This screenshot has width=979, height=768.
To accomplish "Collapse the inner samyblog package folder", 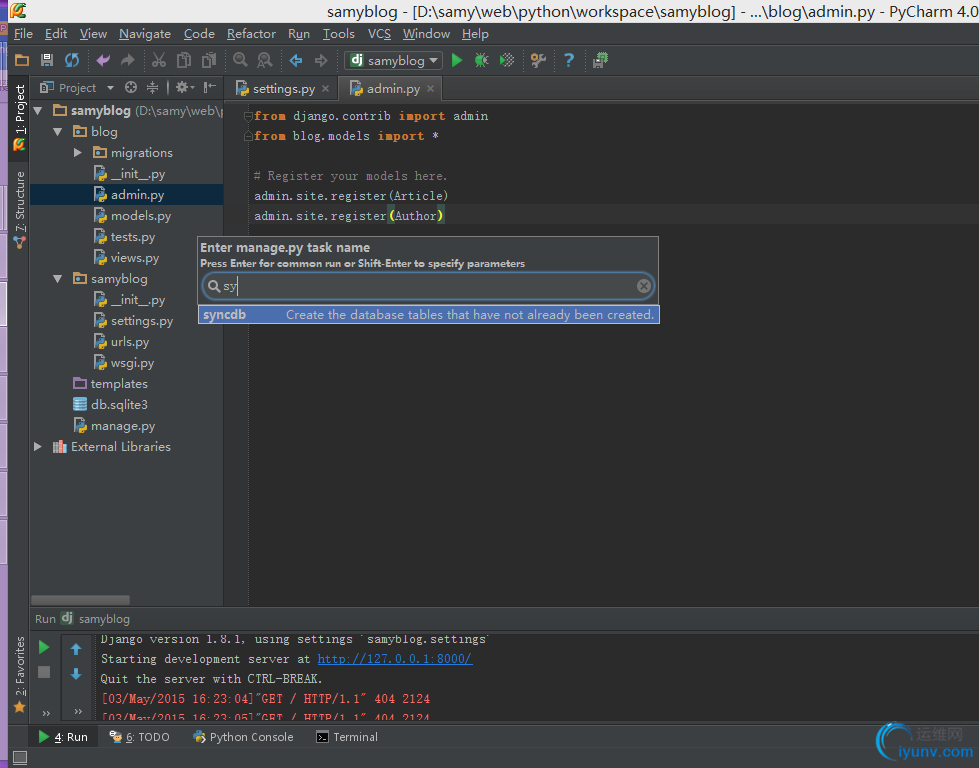I will [58, 279].
